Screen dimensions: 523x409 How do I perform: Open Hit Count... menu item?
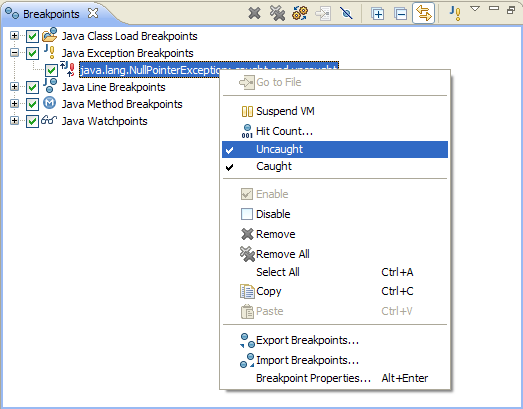coord(335,131)
